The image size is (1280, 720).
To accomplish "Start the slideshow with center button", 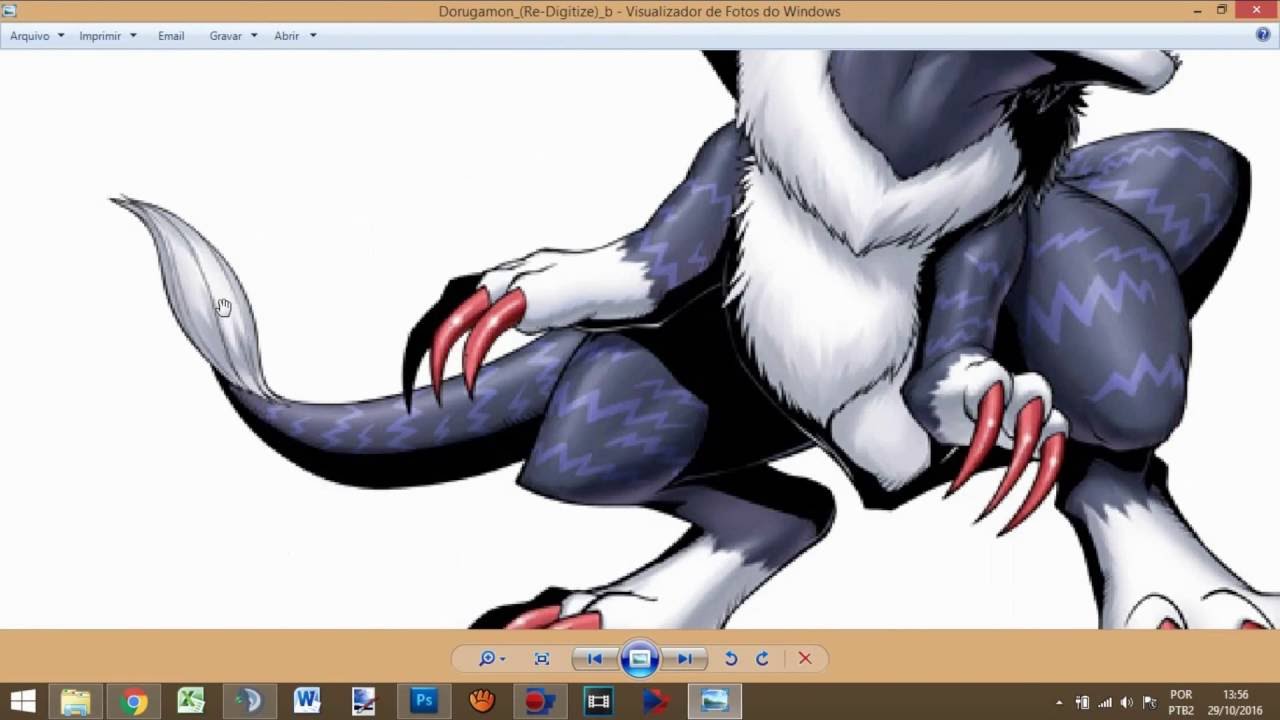I will (x=640, y=658).
